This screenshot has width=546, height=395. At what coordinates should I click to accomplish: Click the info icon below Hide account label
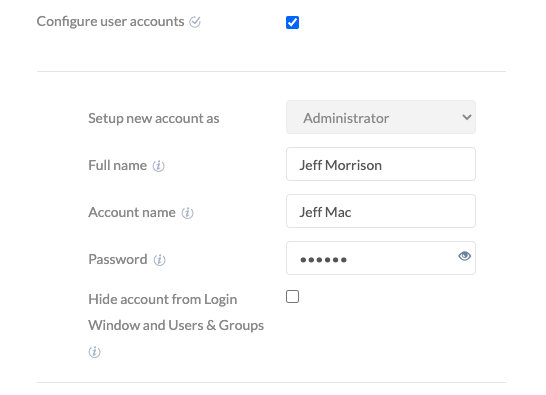pos(94,352)
